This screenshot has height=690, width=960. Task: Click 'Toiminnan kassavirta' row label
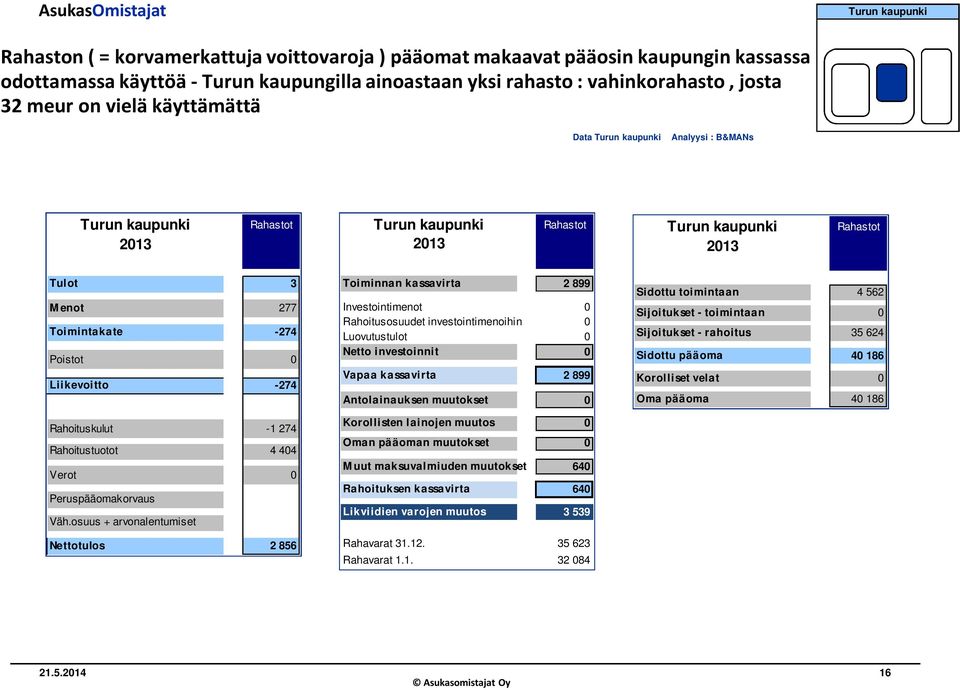(x=429, y=283)
